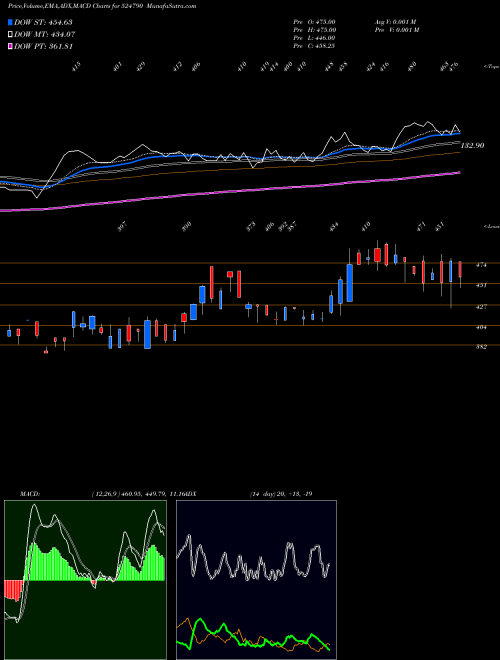
Task: Click the 427 price level label
Action: (481, 307)
